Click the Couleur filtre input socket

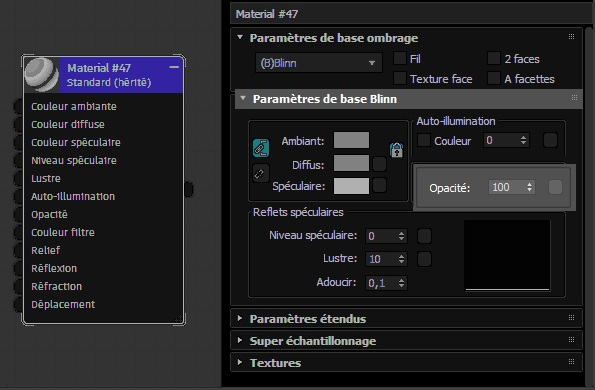point(18,232)
